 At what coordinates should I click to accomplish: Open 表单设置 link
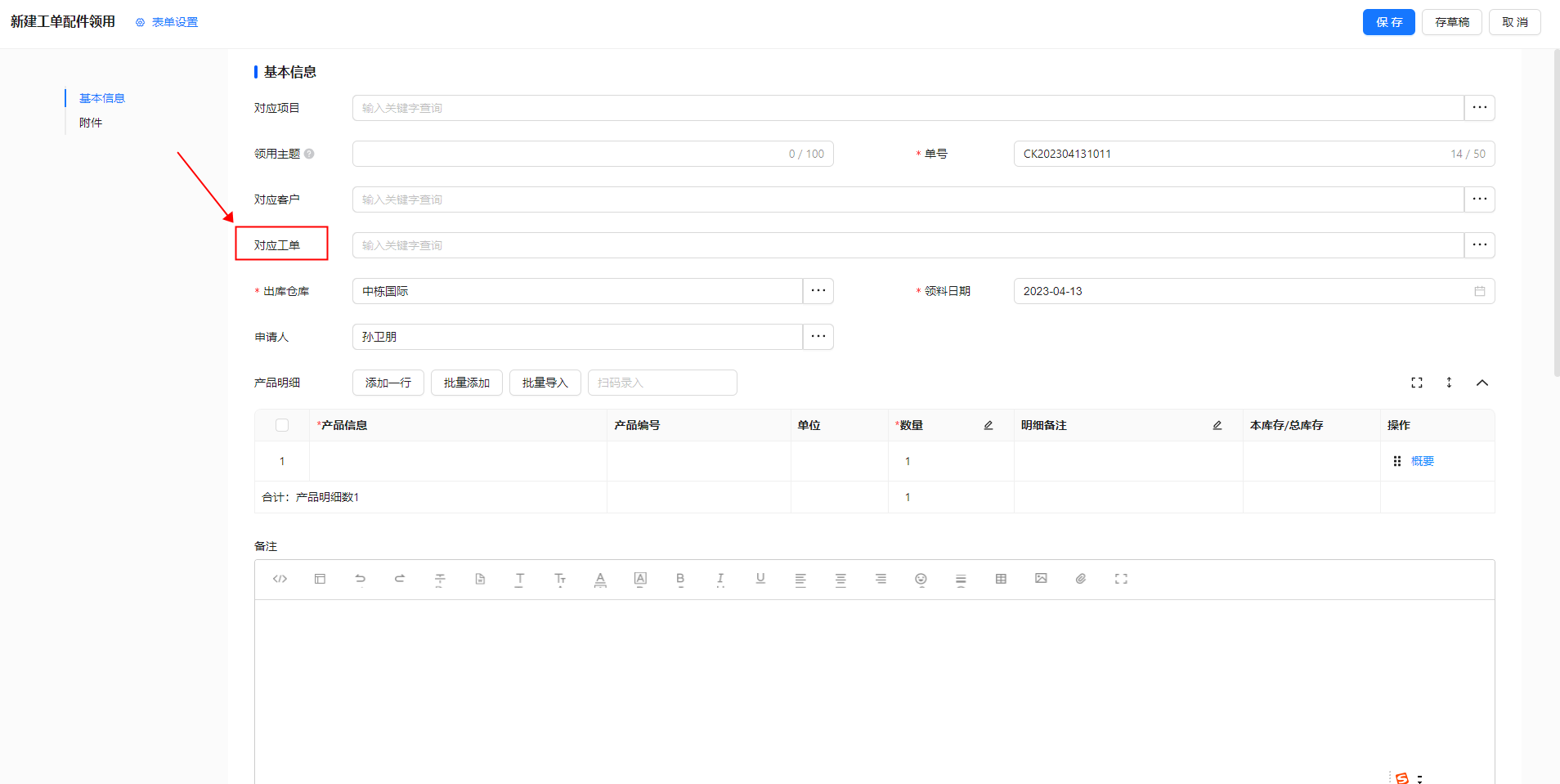[x=167, y=22]
